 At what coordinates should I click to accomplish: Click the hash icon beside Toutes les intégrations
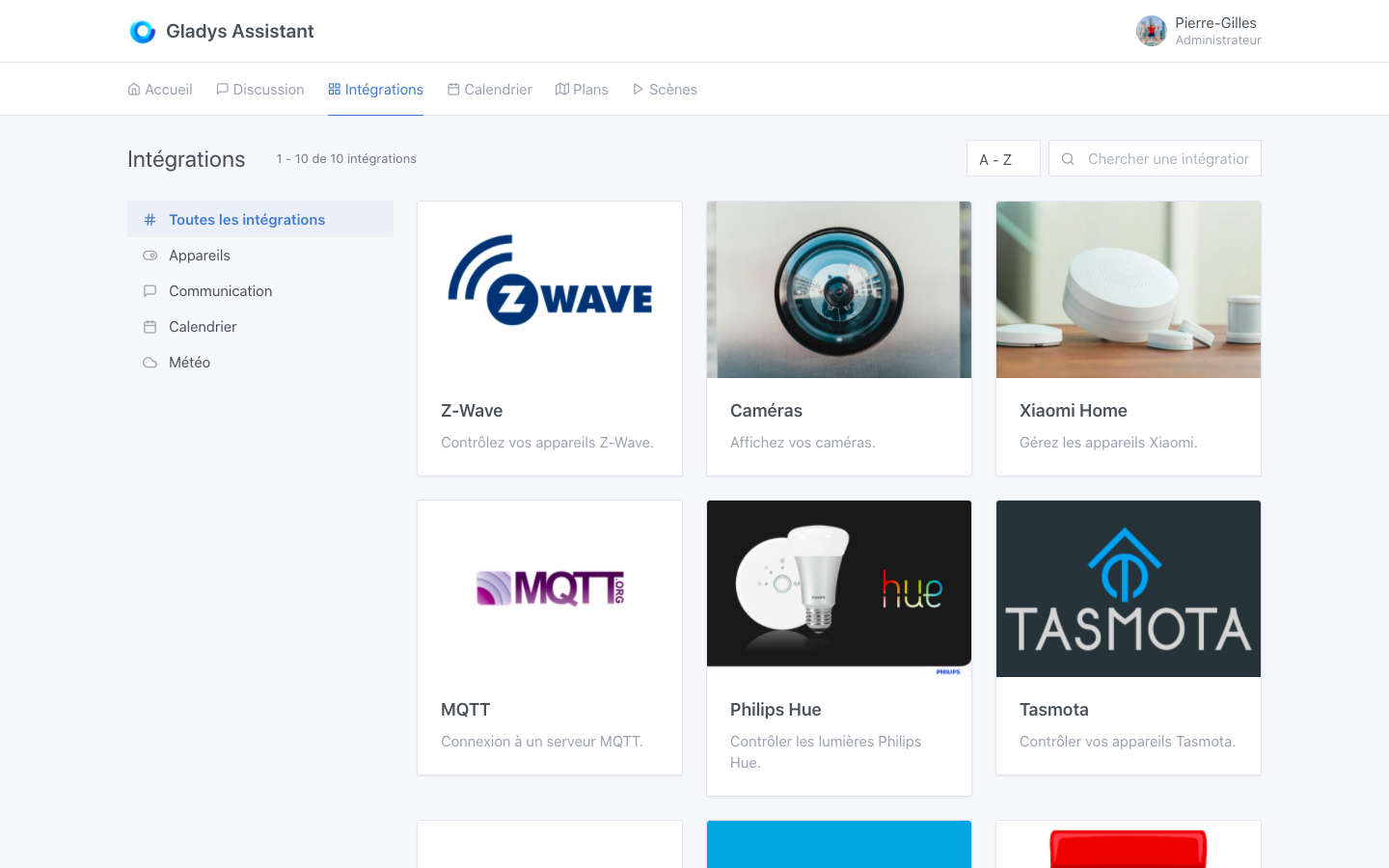150,220
